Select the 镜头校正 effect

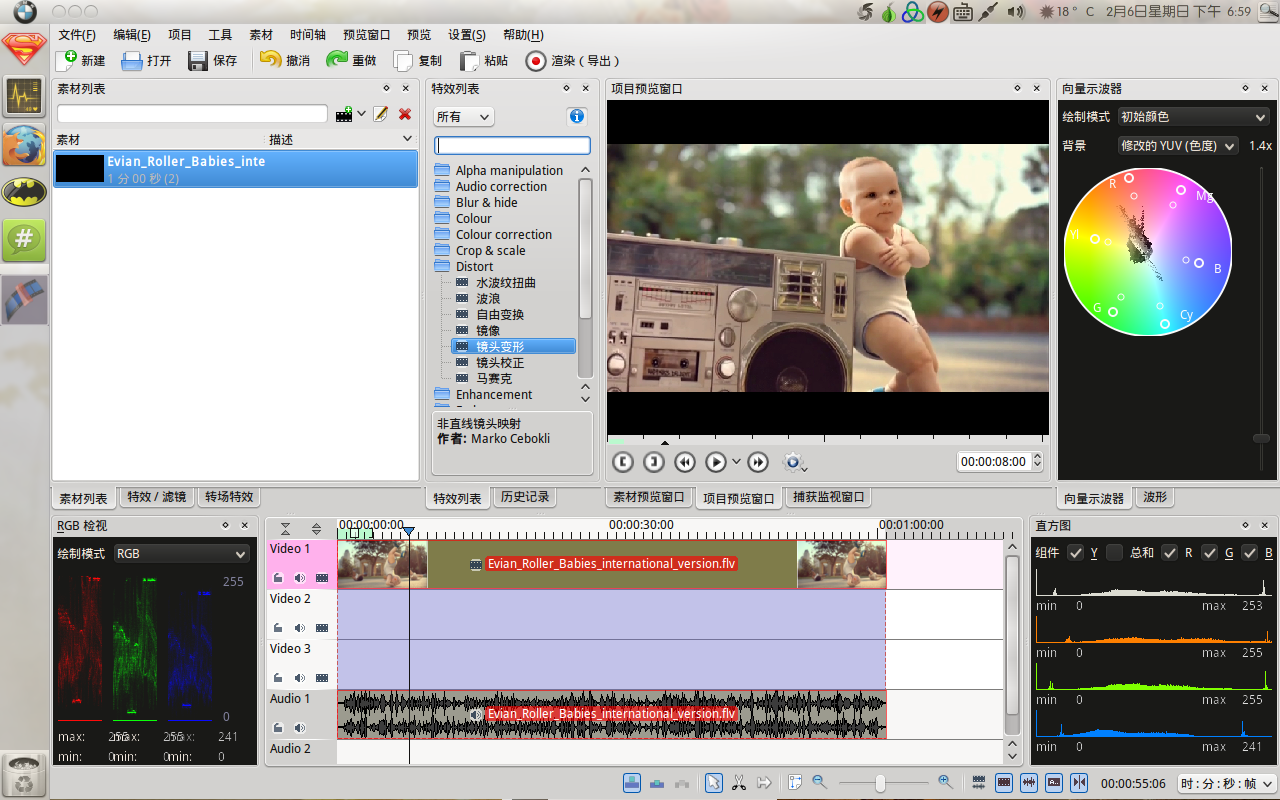pyautogui.click(x=500, y=363)
